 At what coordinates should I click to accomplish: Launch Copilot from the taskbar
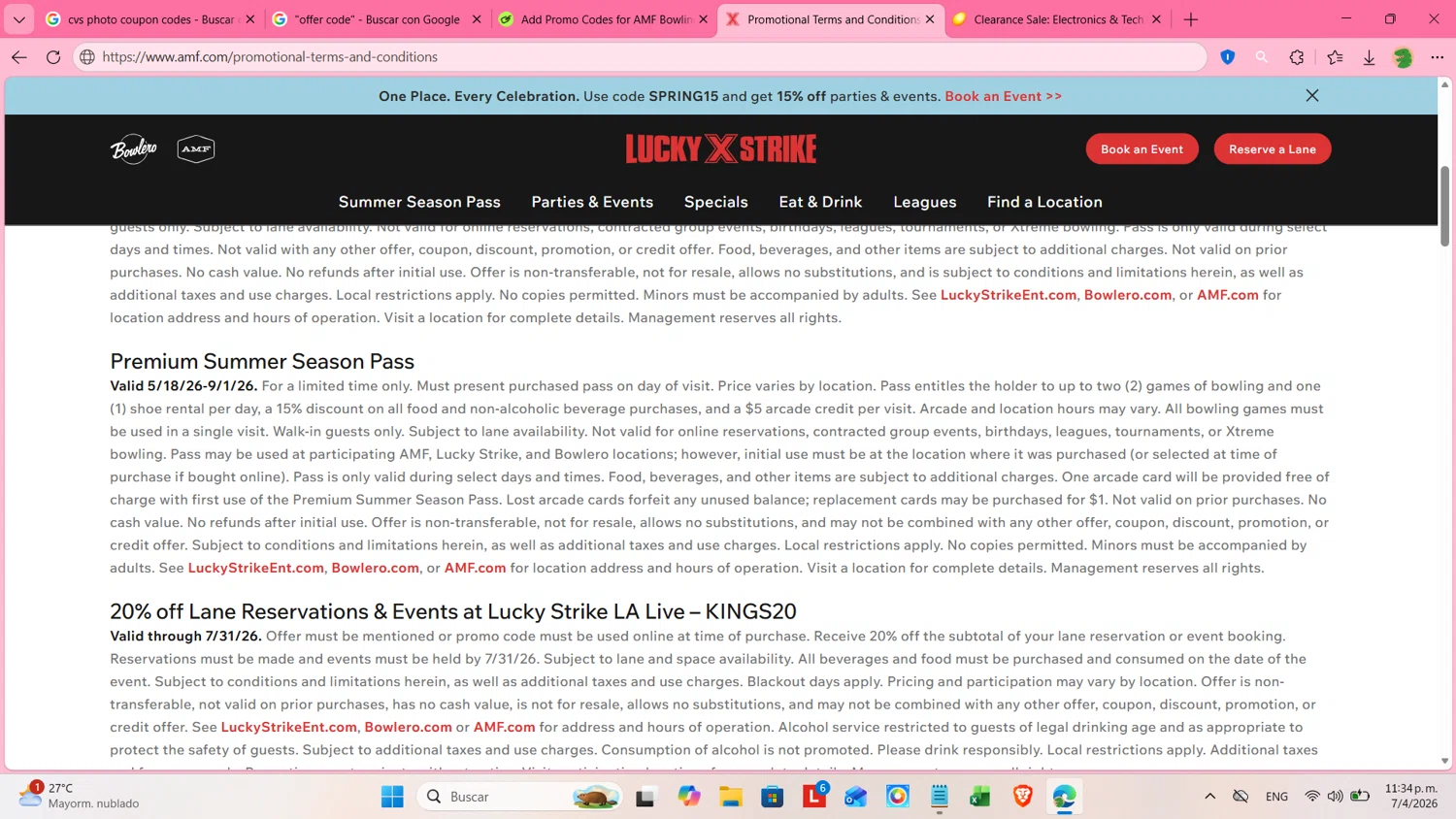pyautogui.click(x=689, y=797)
